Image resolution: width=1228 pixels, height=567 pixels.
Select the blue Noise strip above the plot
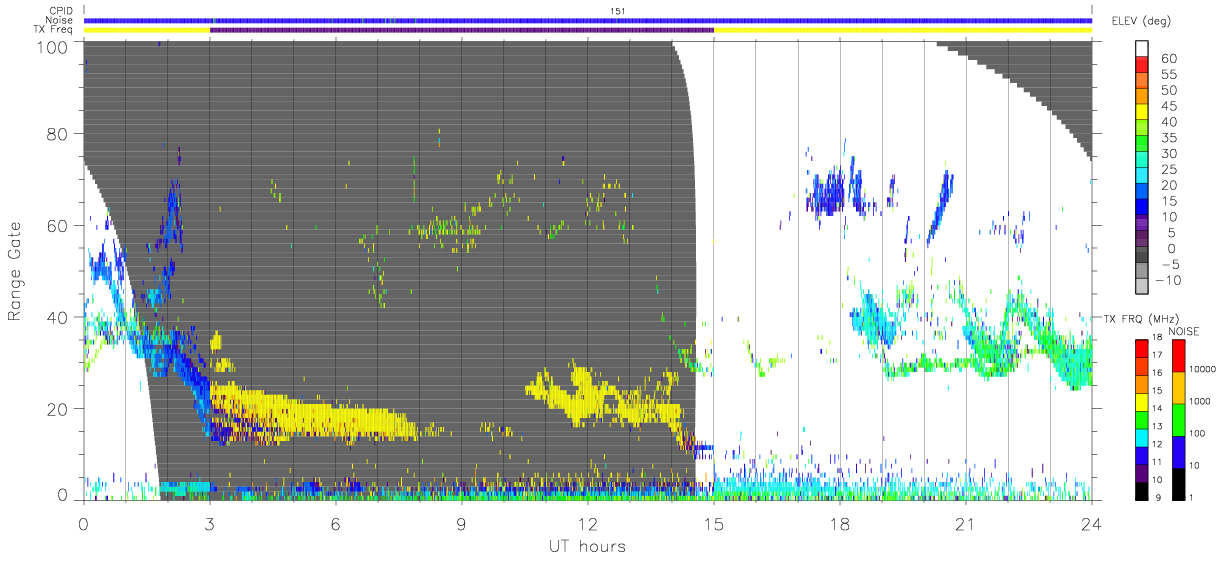tap(588, 20)
